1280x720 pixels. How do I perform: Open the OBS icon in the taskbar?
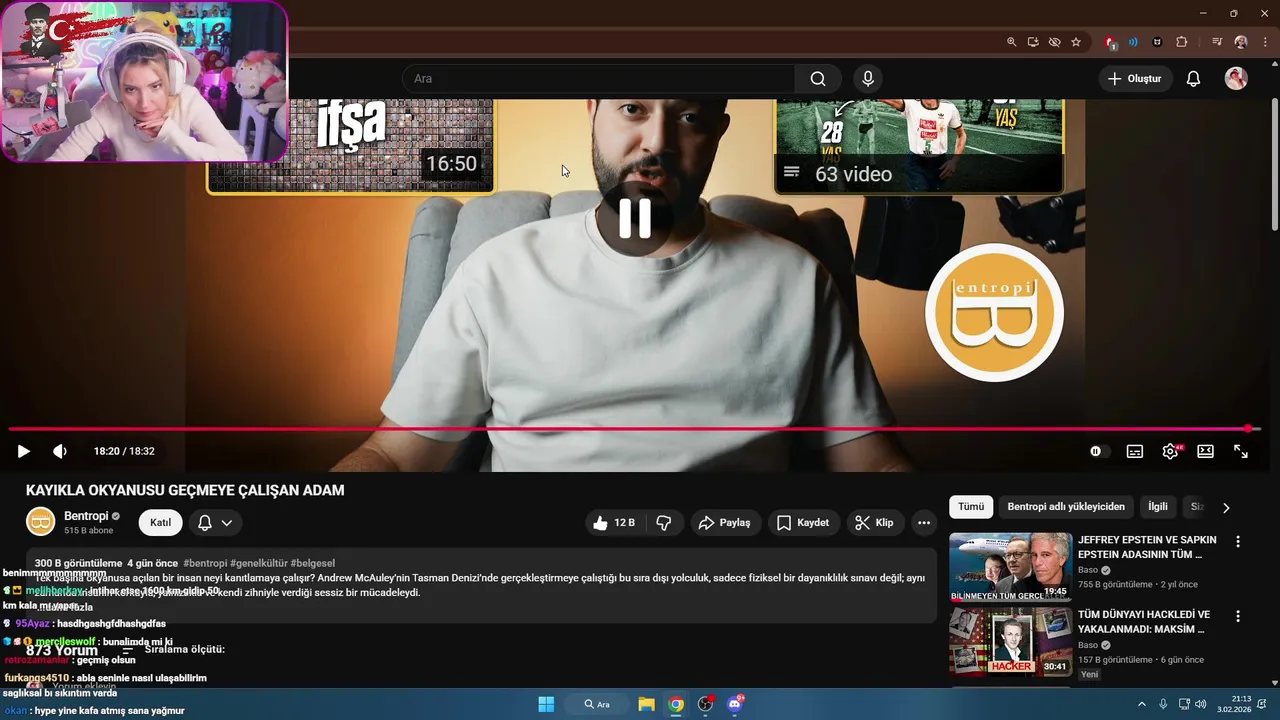706,704
